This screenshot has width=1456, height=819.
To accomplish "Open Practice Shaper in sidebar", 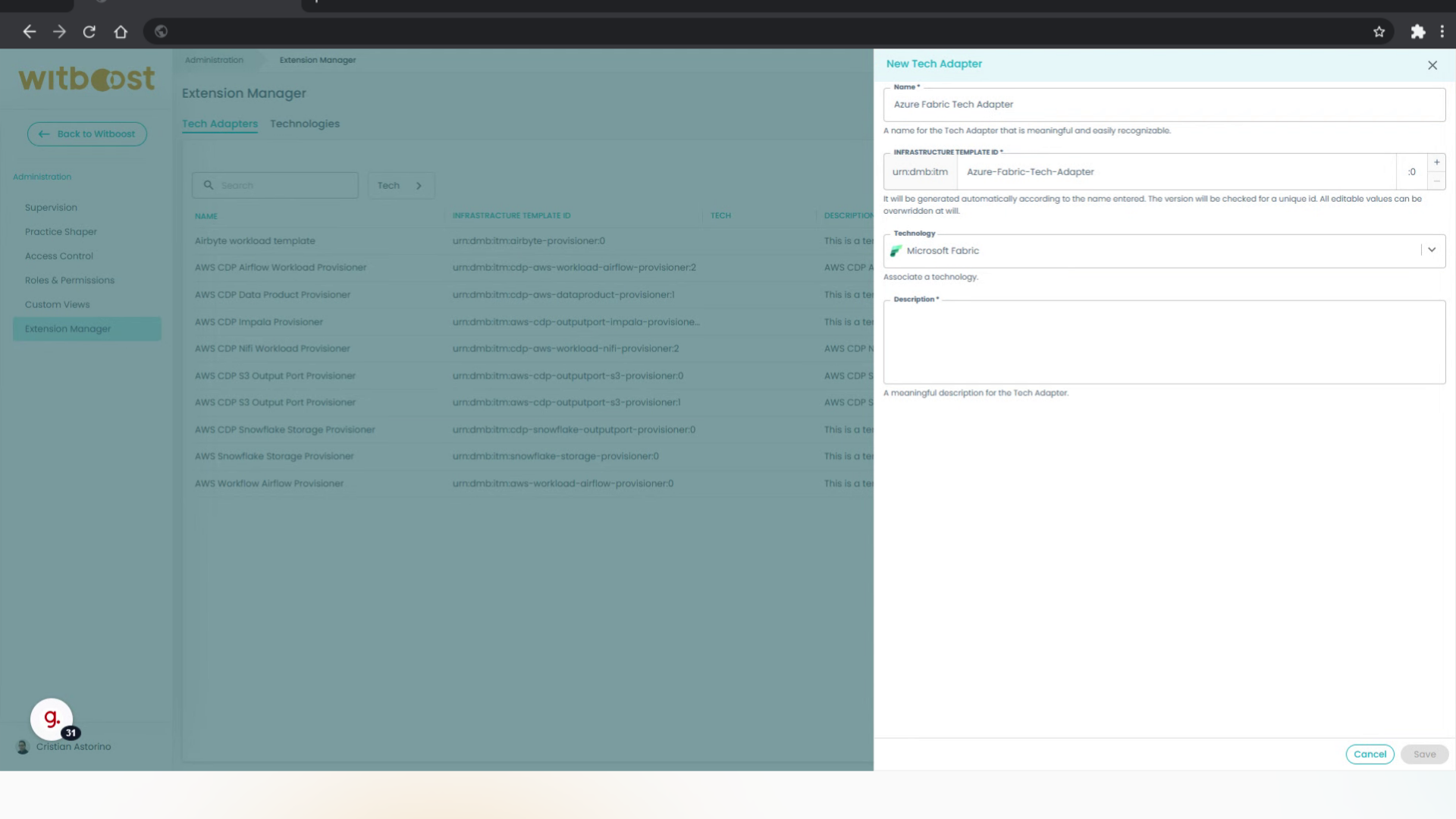I will tap(61, 232).
